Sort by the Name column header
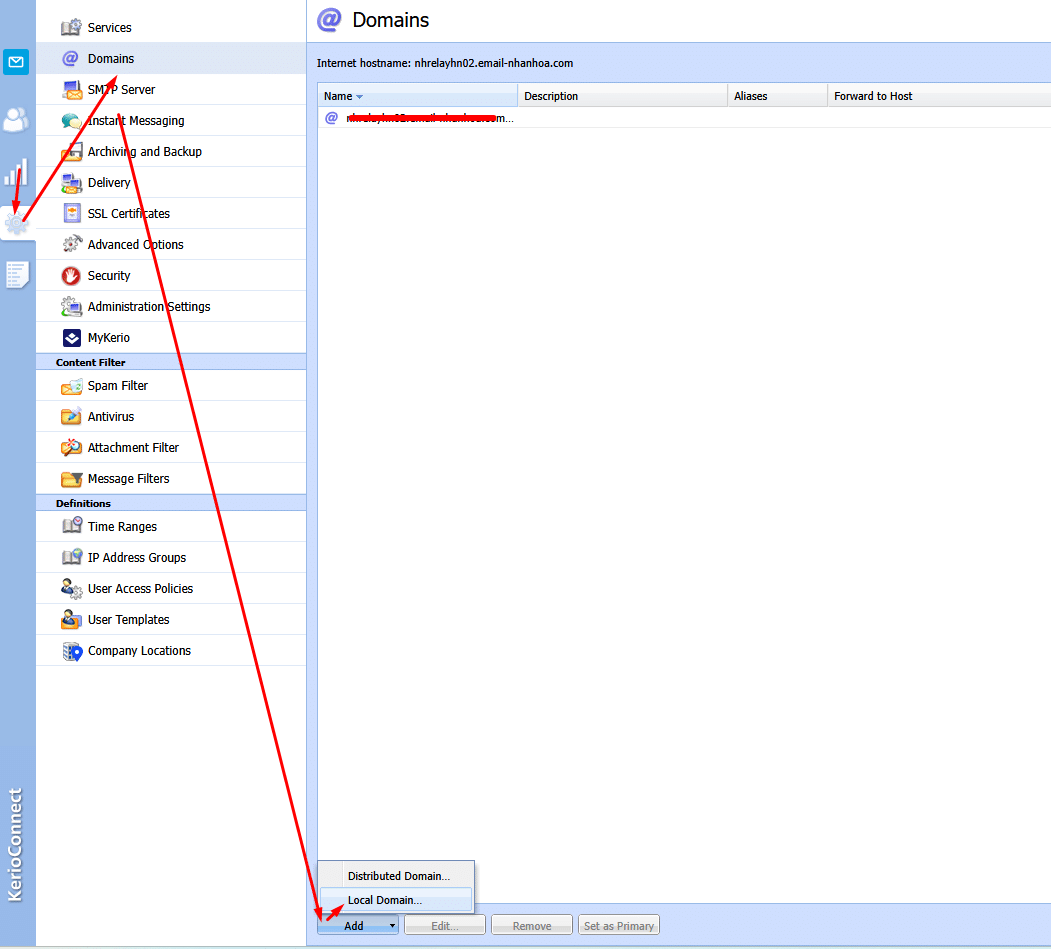 (339, 96)
